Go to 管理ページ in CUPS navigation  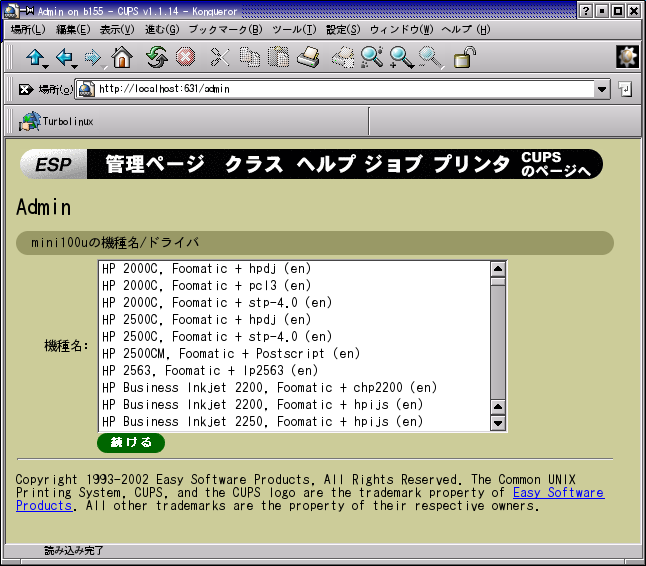pyautogui.click(x=155, y=164)
